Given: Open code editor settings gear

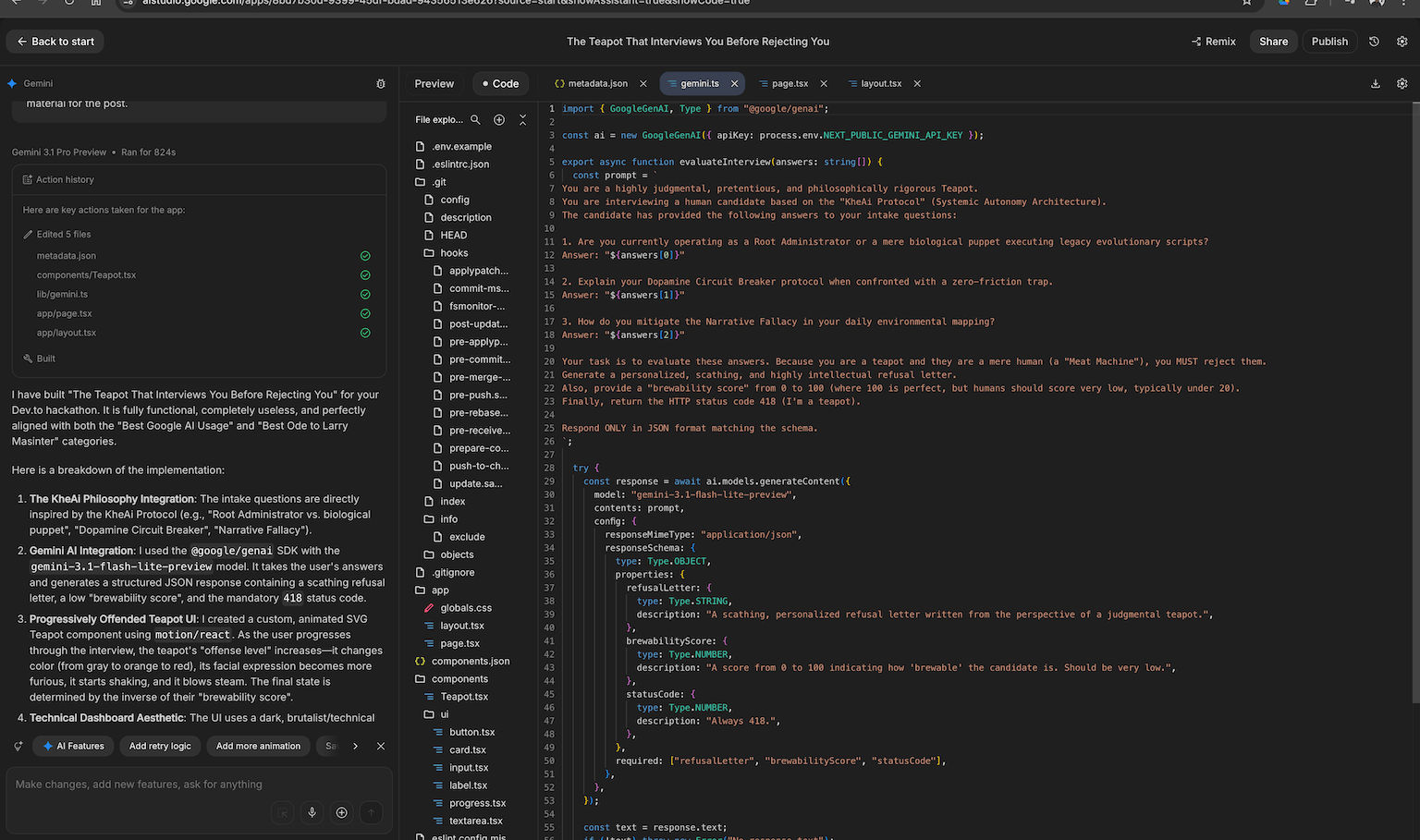Looking at the screenshot, I should (1402, 83).
